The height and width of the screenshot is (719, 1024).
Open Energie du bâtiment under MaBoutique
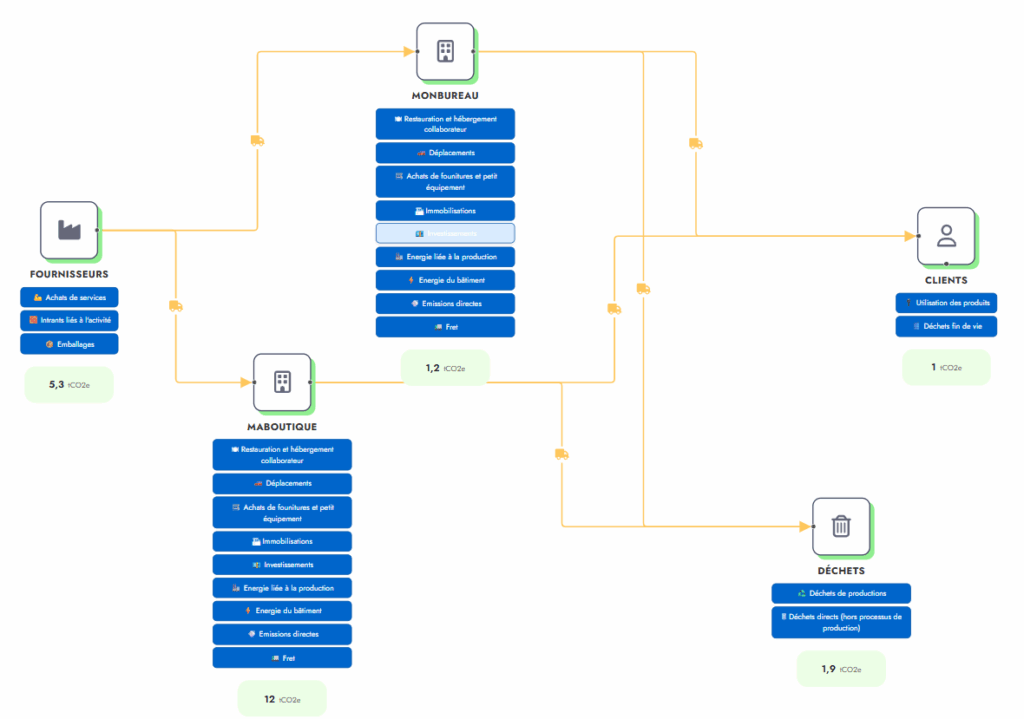tap(282, 610)
